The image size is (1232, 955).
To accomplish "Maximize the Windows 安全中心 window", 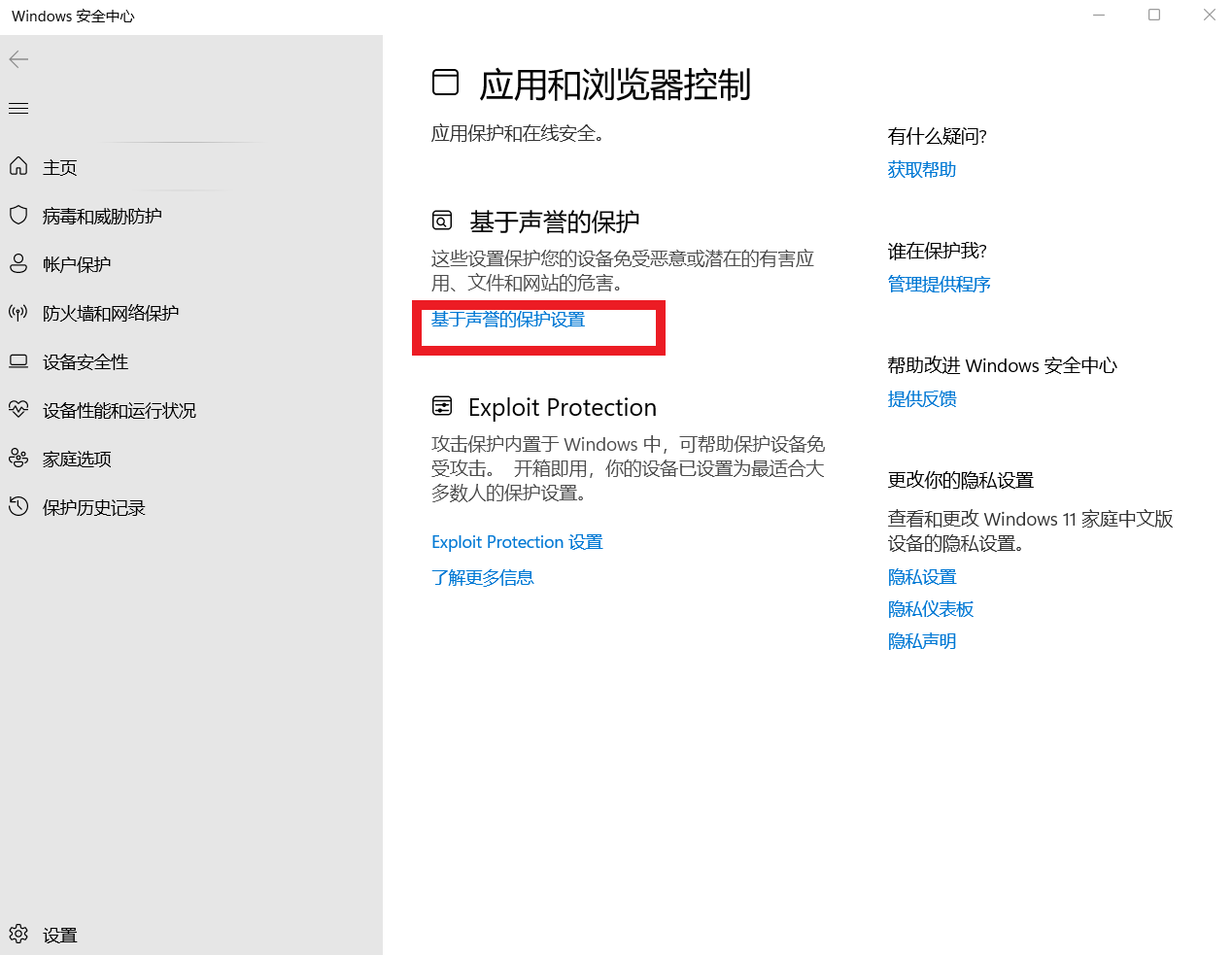I will (x=1154, y=15).
